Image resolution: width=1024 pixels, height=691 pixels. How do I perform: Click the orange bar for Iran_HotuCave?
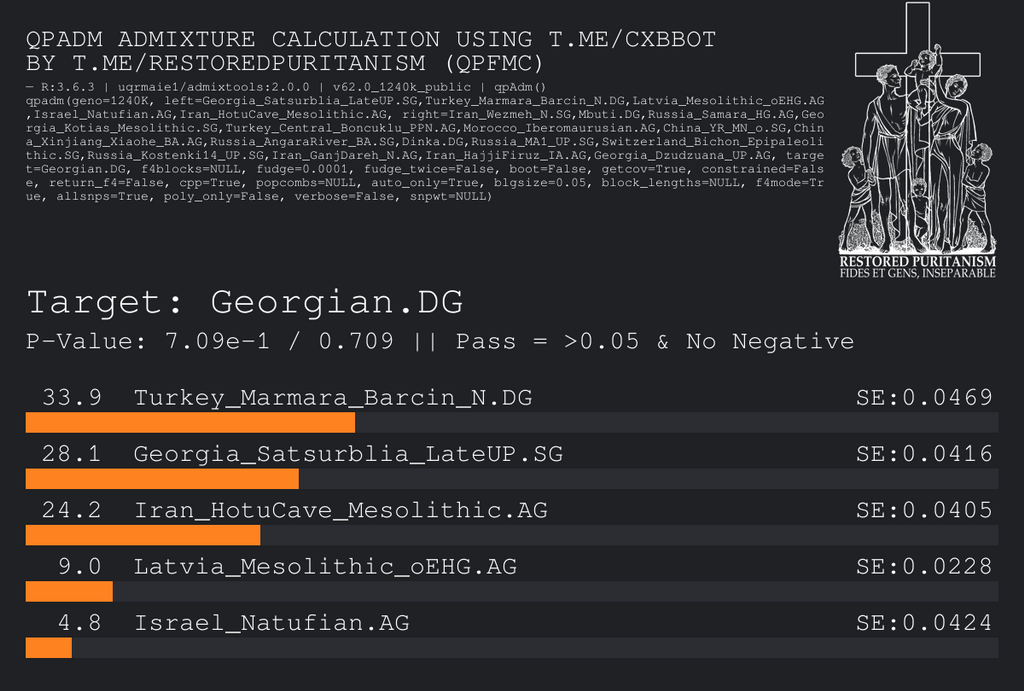click(143, 535)
